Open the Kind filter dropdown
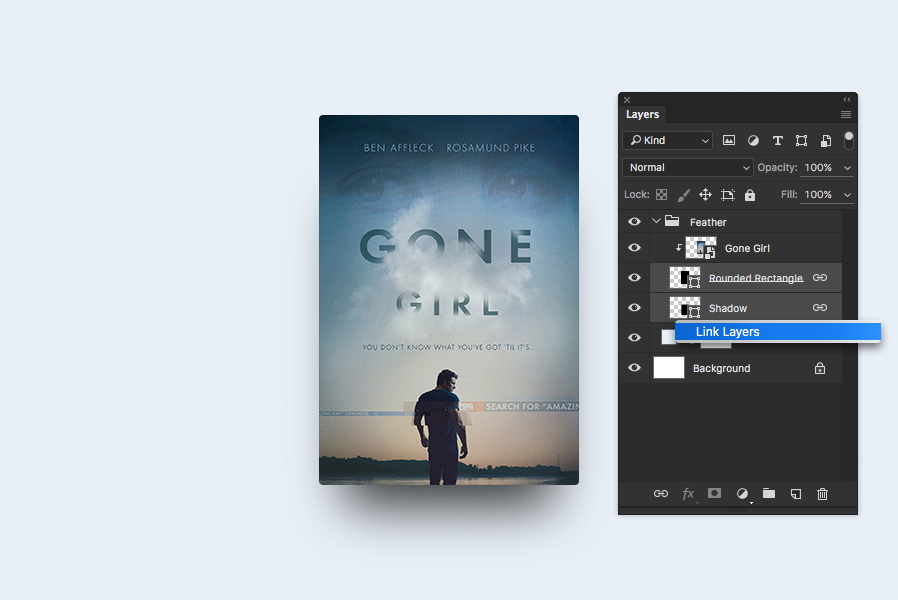The width and height of the screenshot is (898, 600). 667,140
